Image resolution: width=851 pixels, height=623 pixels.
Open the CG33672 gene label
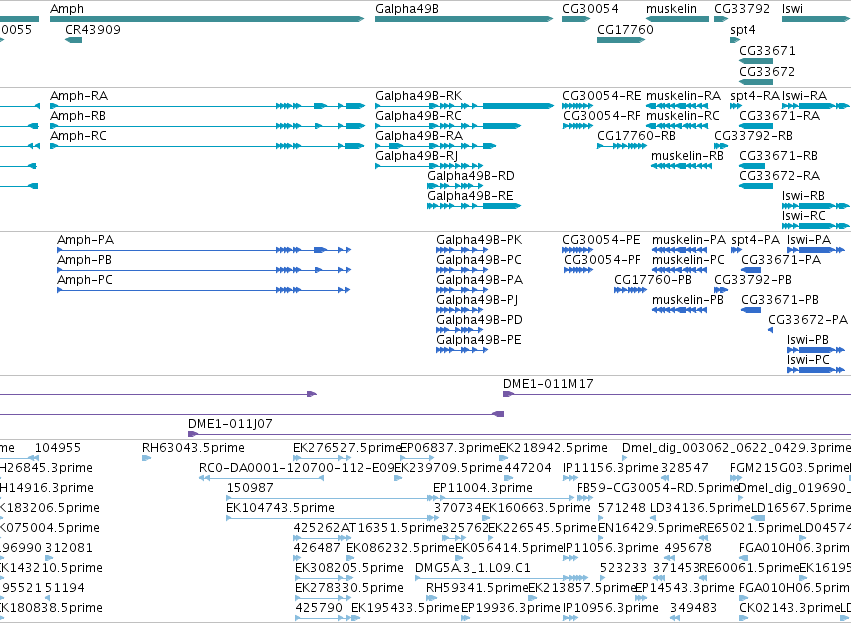click(x=767, y=72)
